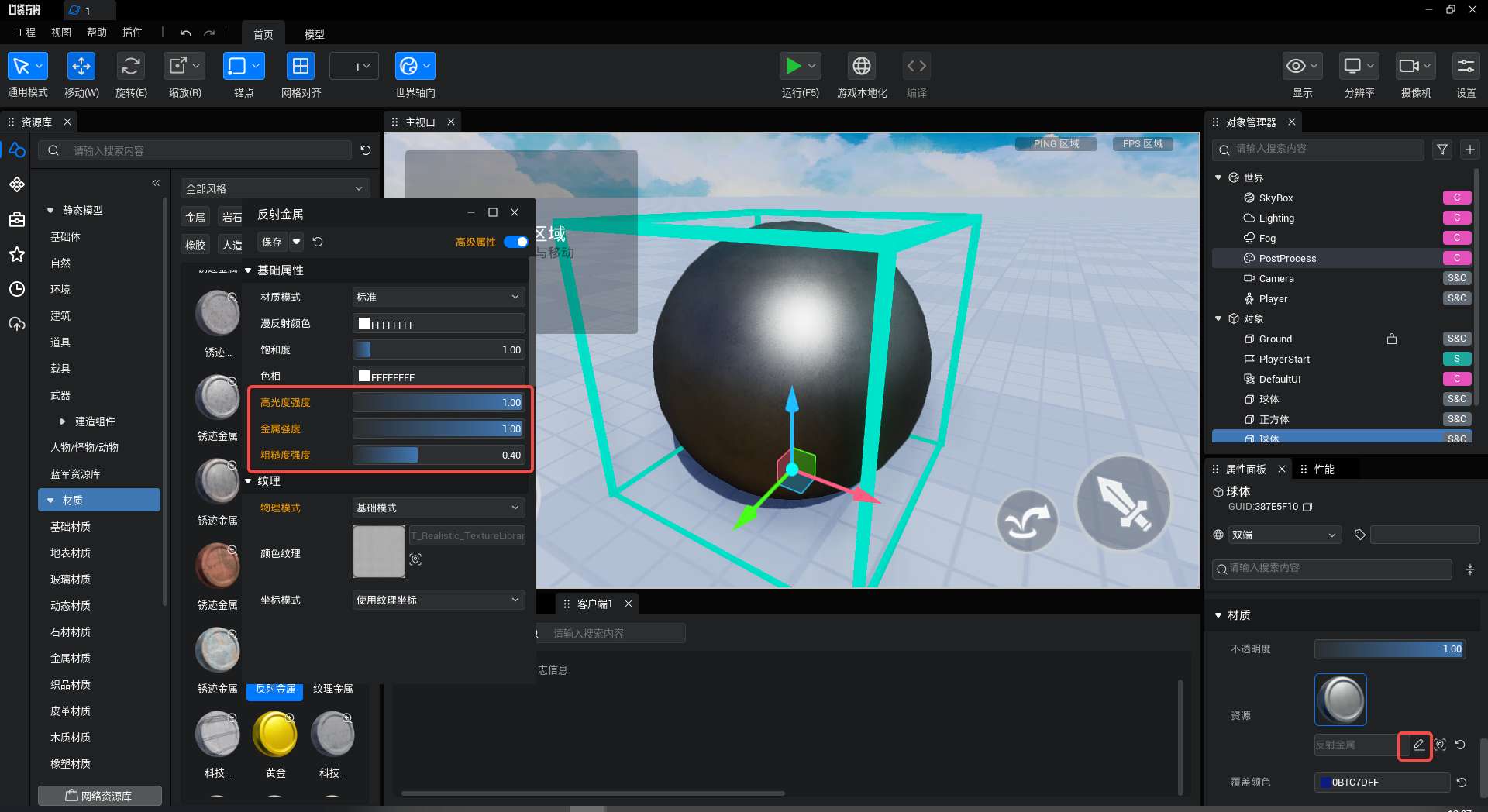Click the reset icon beside 保存

point(318,242)
